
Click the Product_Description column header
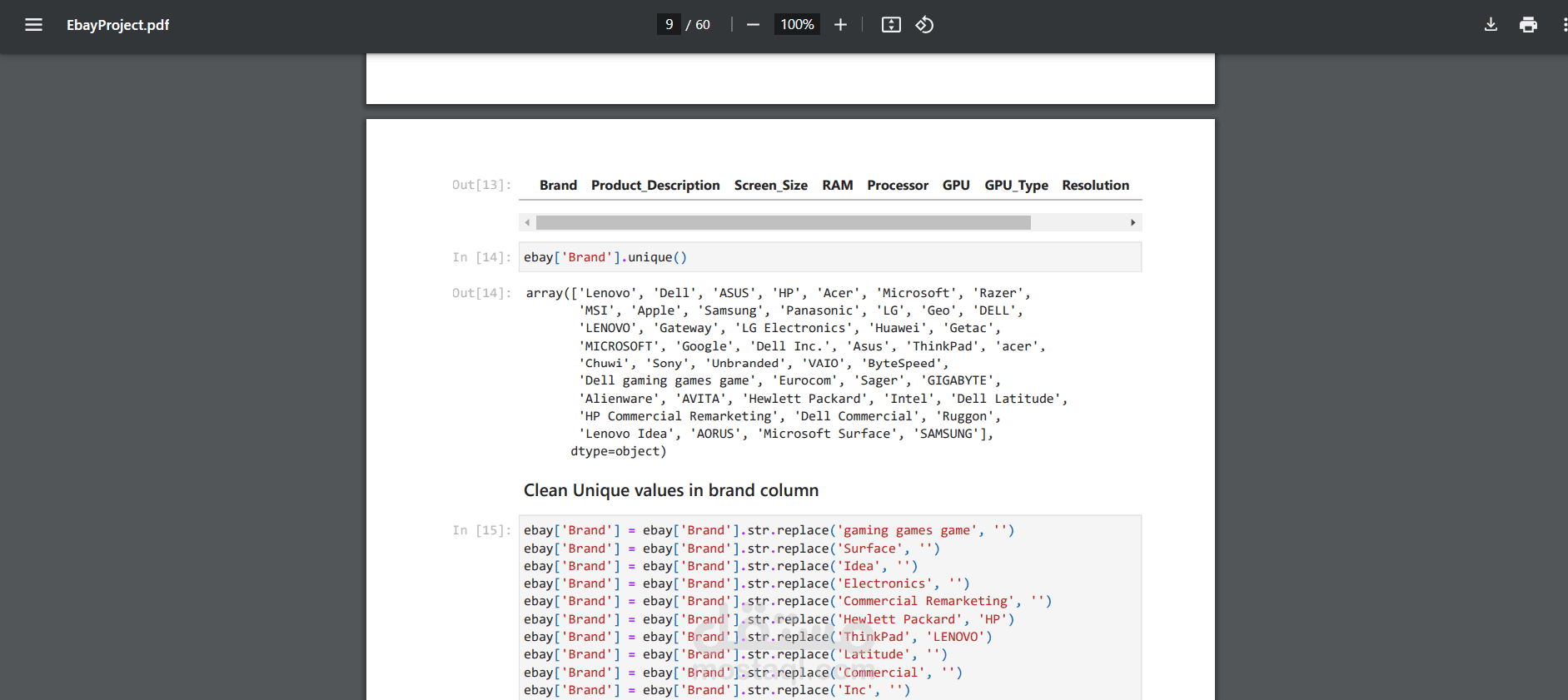coord(655,185)
